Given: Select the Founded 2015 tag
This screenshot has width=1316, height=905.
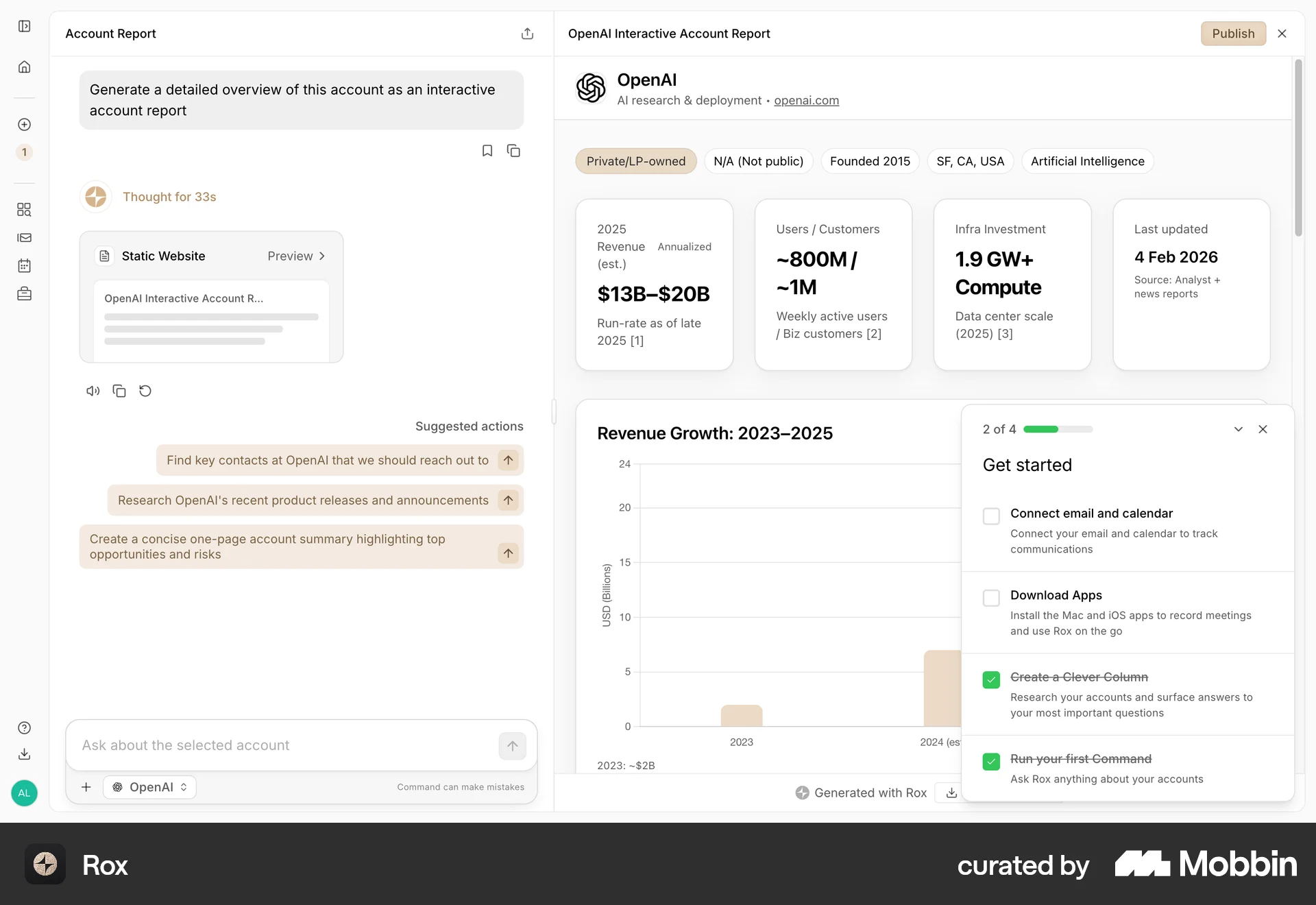Looking at the screenshot, I should pyautogui.click(x=869, y=161).
